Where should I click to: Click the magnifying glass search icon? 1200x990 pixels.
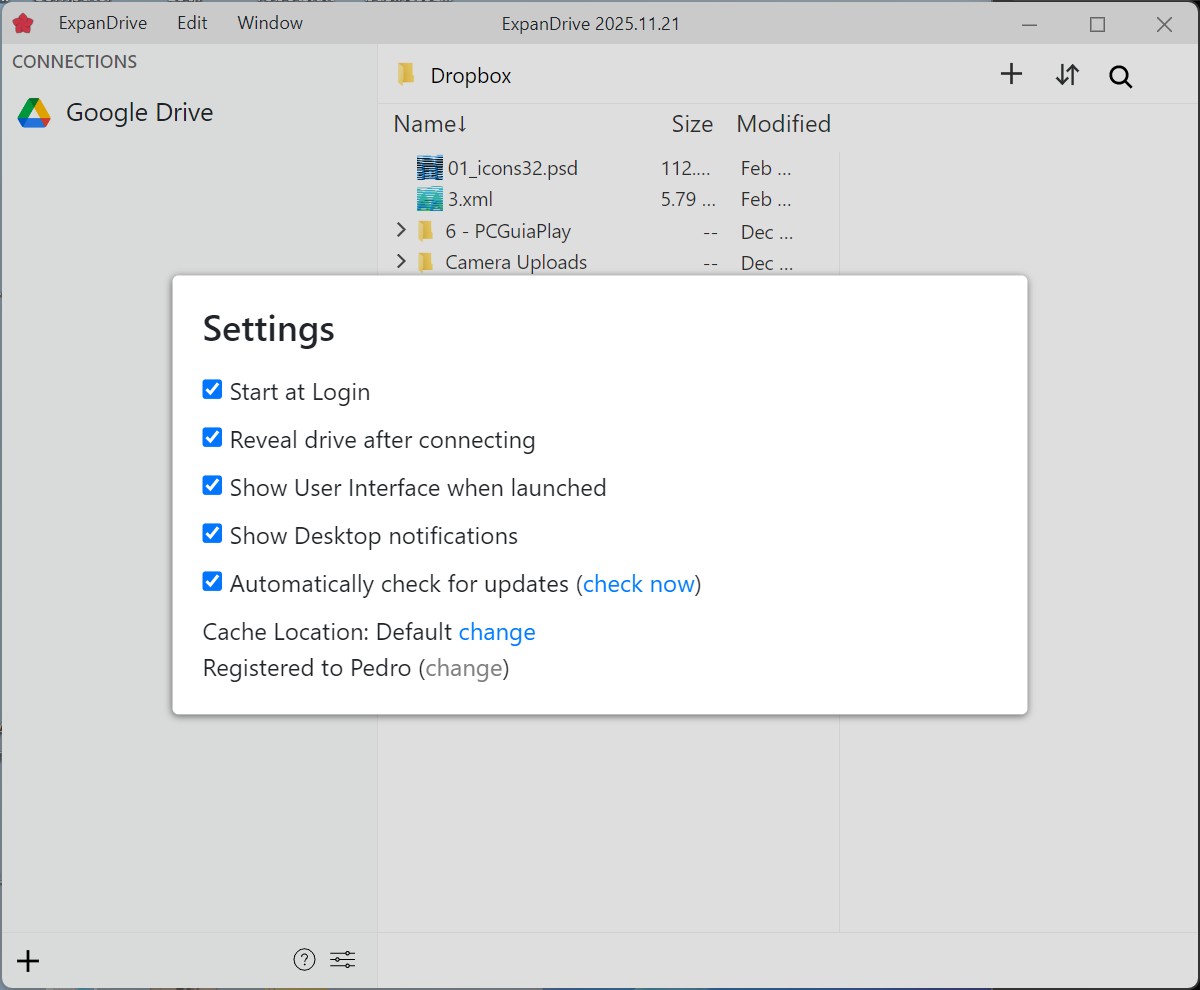click(1120, 76)
